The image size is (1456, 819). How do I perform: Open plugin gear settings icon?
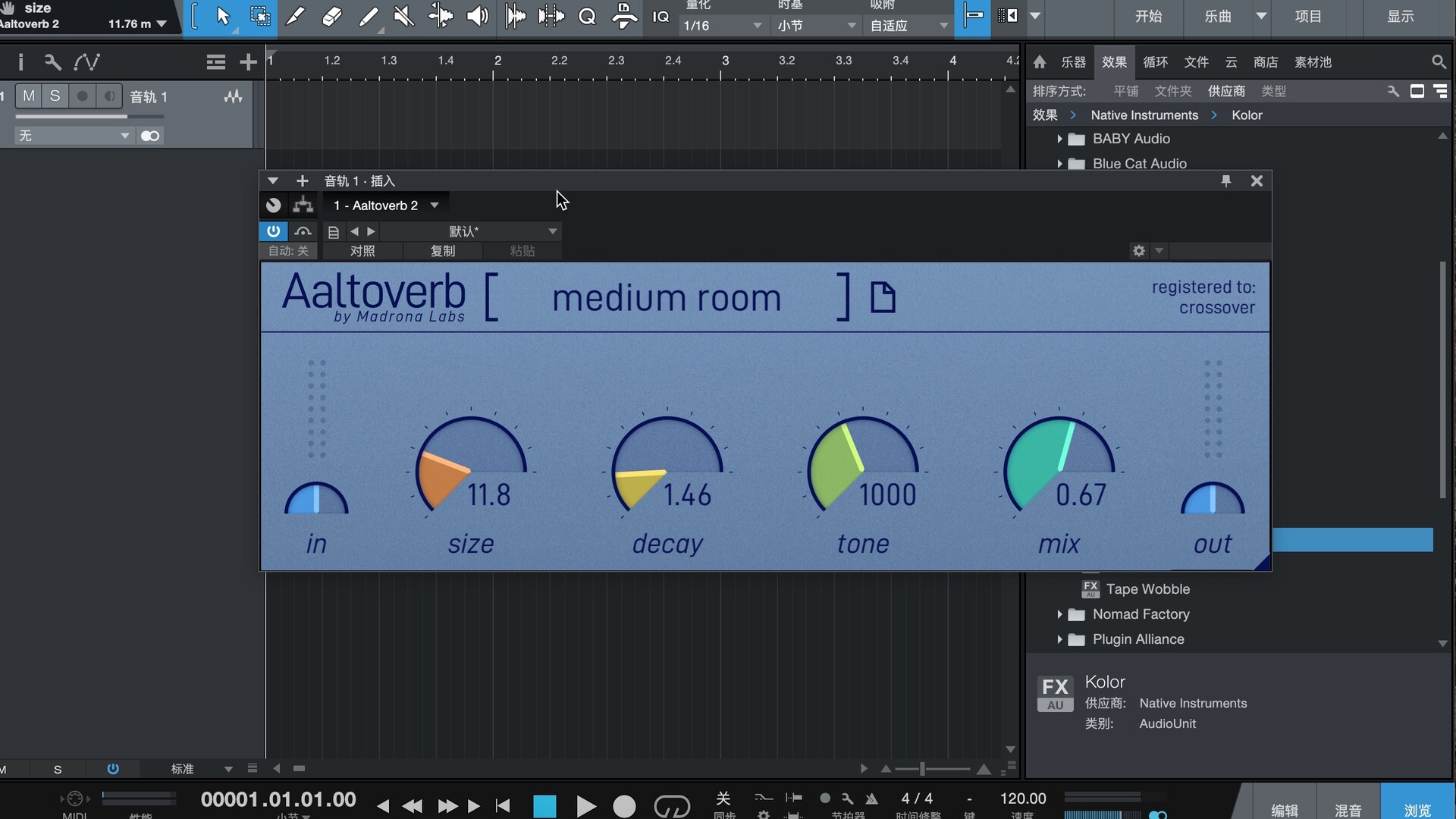(1139, 251)
